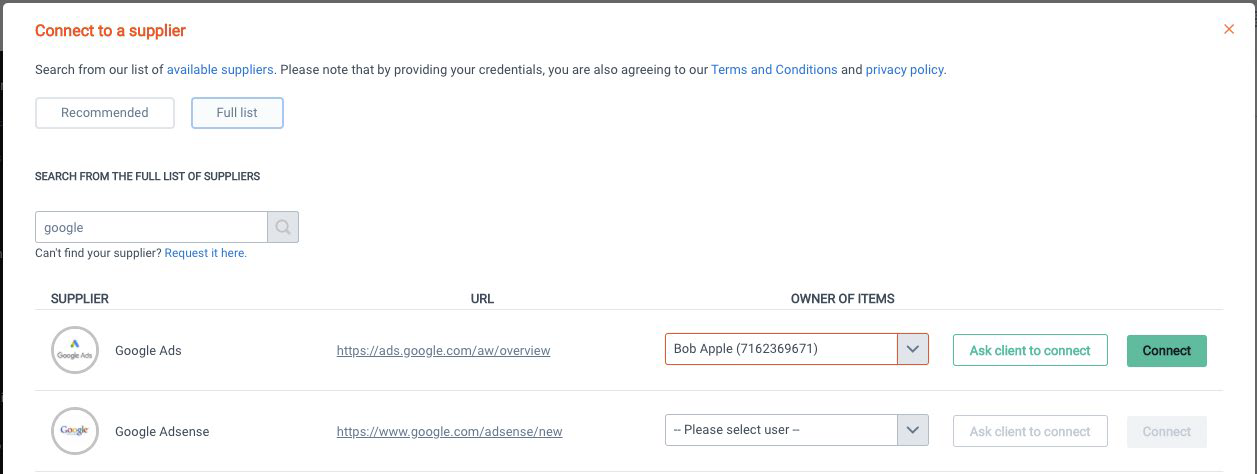Click the Request it here link
The image size is (1257, 474).
tap(205, 253)
